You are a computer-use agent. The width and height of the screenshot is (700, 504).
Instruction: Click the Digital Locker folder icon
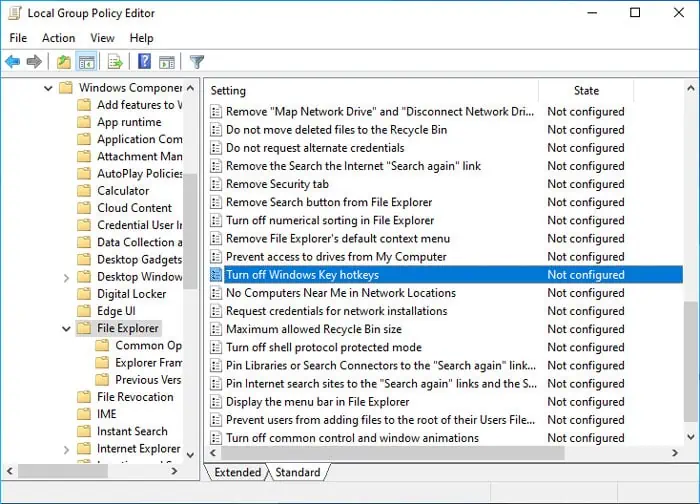tap(84, 294)
